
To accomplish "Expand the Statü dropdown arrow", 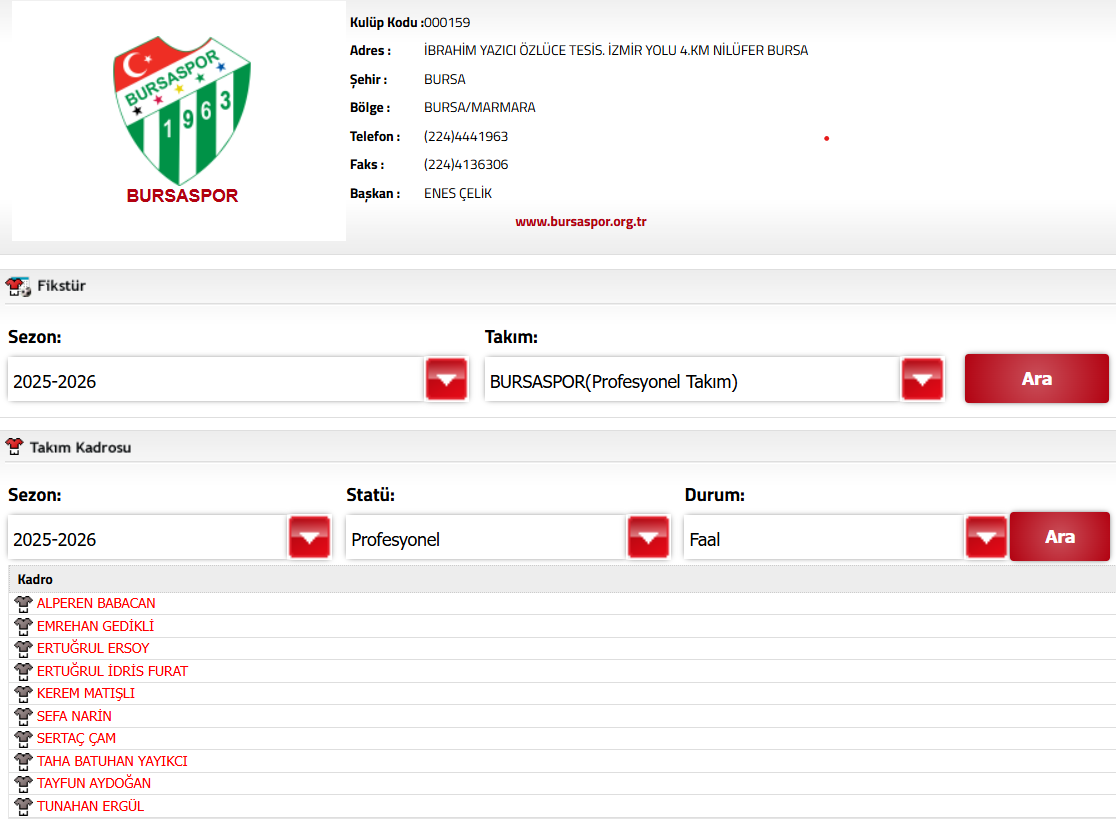I will pos(648,537).
